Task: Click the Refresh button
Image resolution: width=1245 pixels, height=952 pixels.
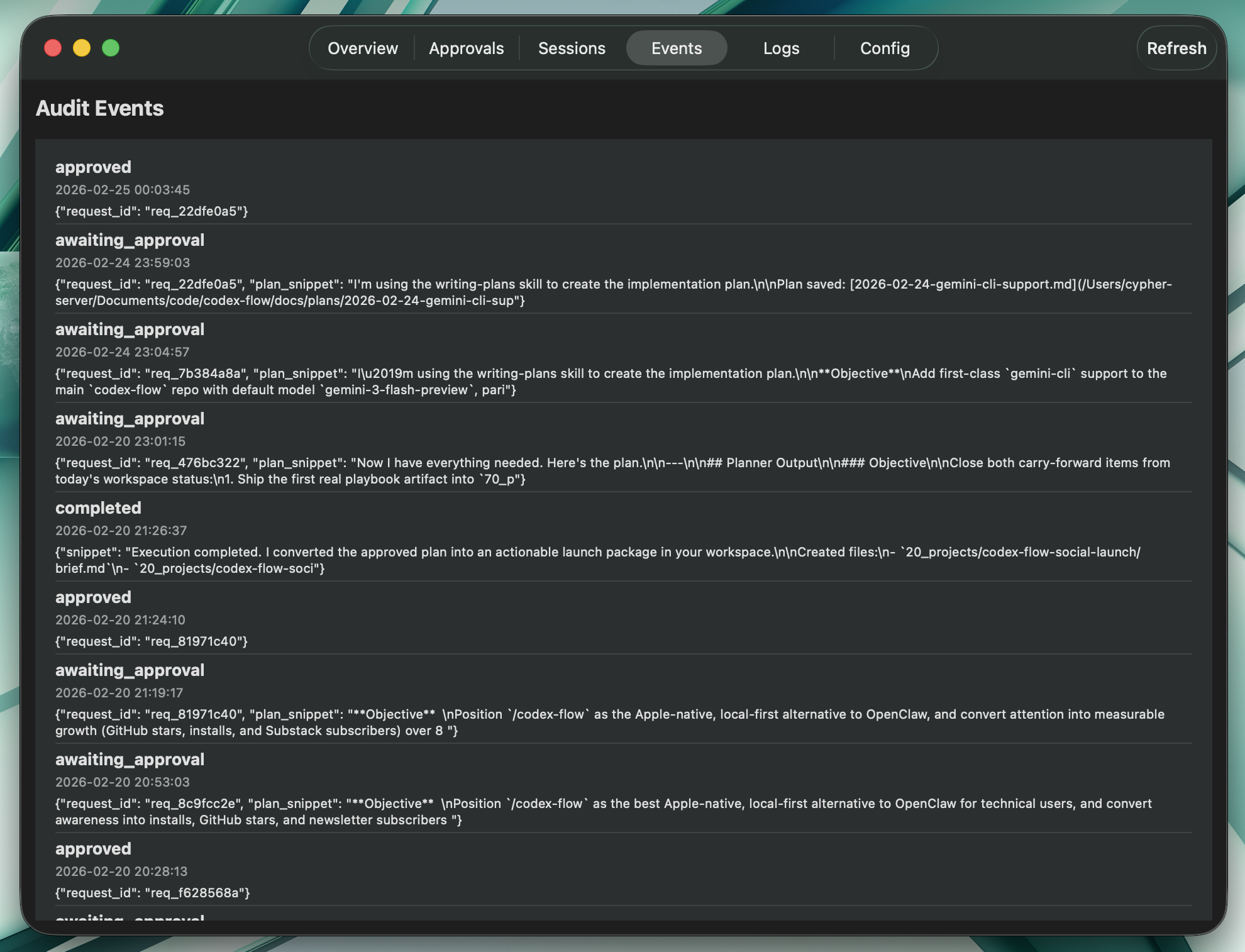Action: coord(1176,48)
